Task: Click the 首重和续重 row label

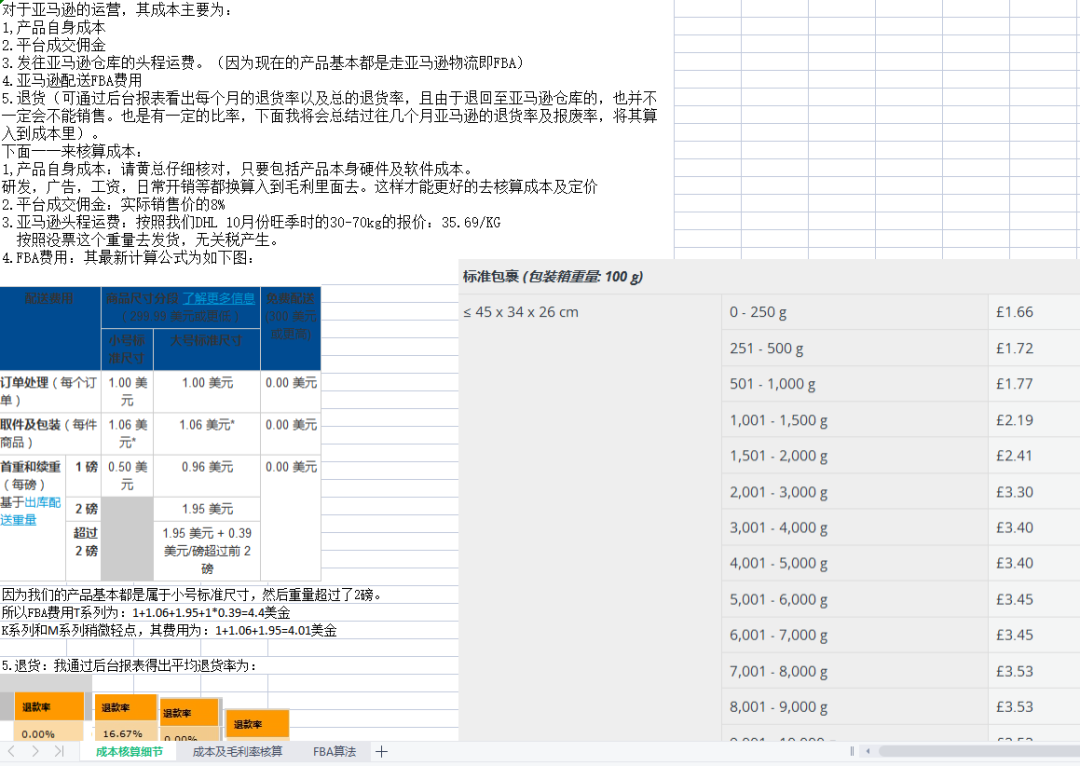Action: [x=30, y=466]
